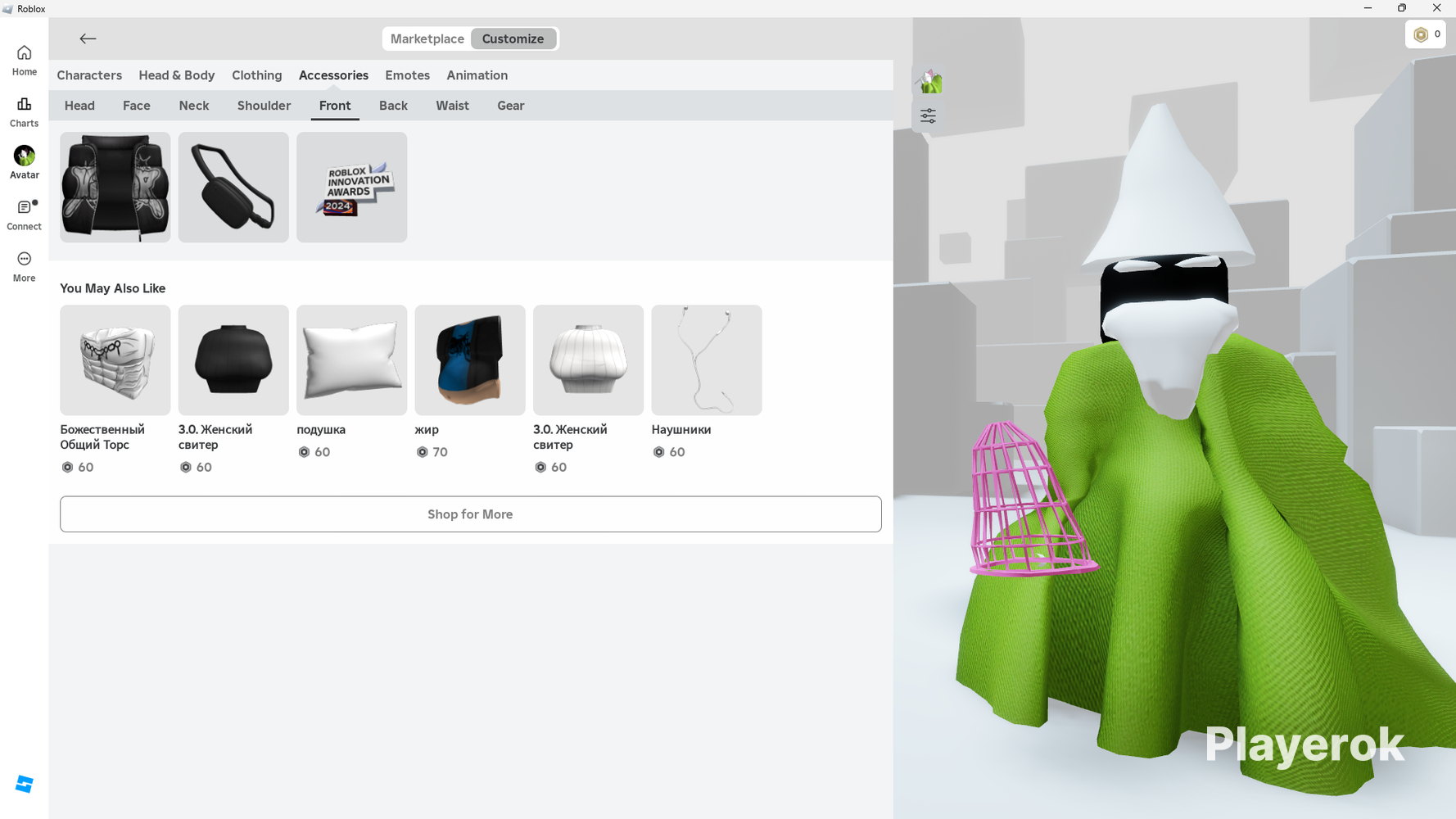Open the подушка pillow item thumbnail
Screen dimensions: 1456x819
click(x=352, y=360)
